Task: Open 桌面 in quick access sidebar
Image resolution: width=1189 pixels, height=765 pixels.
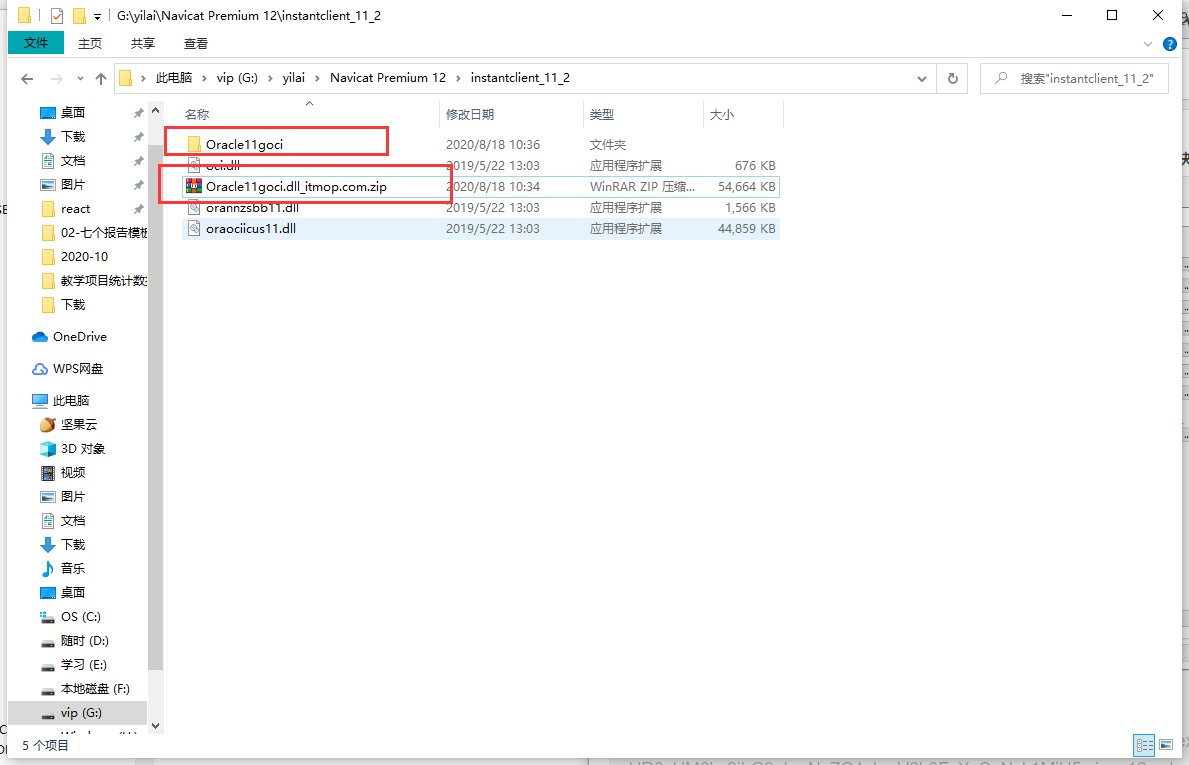Action: [73, 113]
